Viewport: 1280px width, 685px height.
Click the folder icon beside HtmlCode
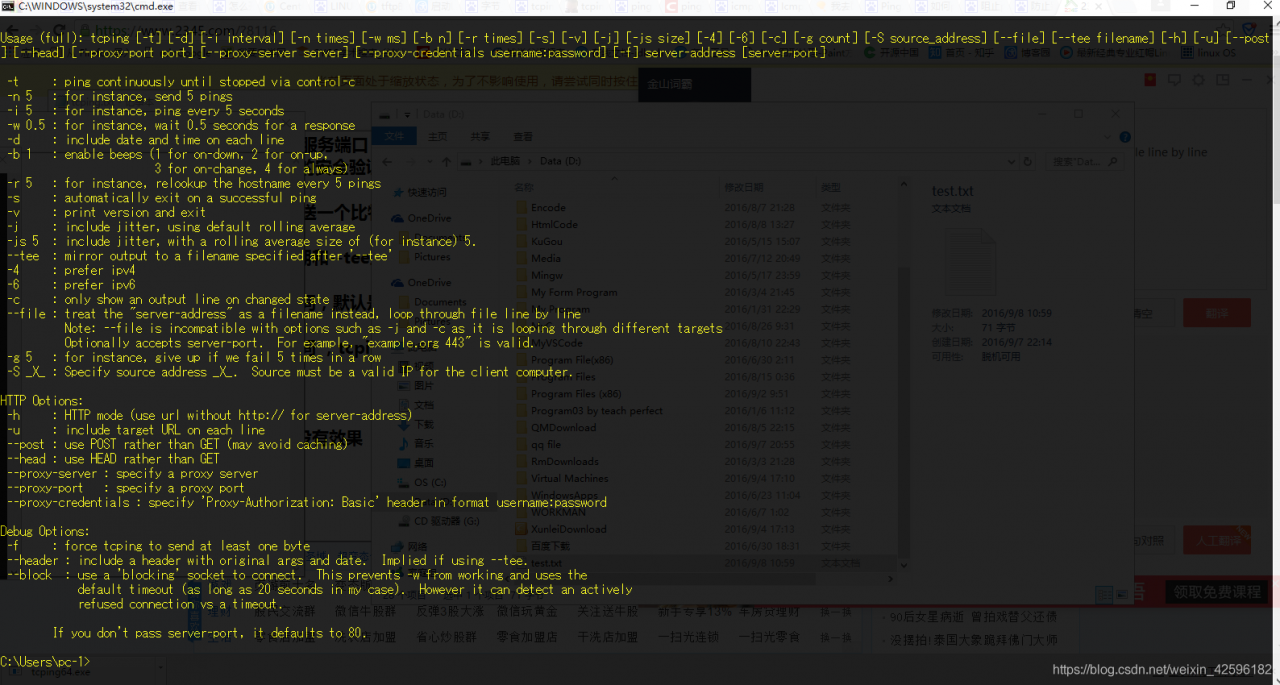tap(521, 224)
